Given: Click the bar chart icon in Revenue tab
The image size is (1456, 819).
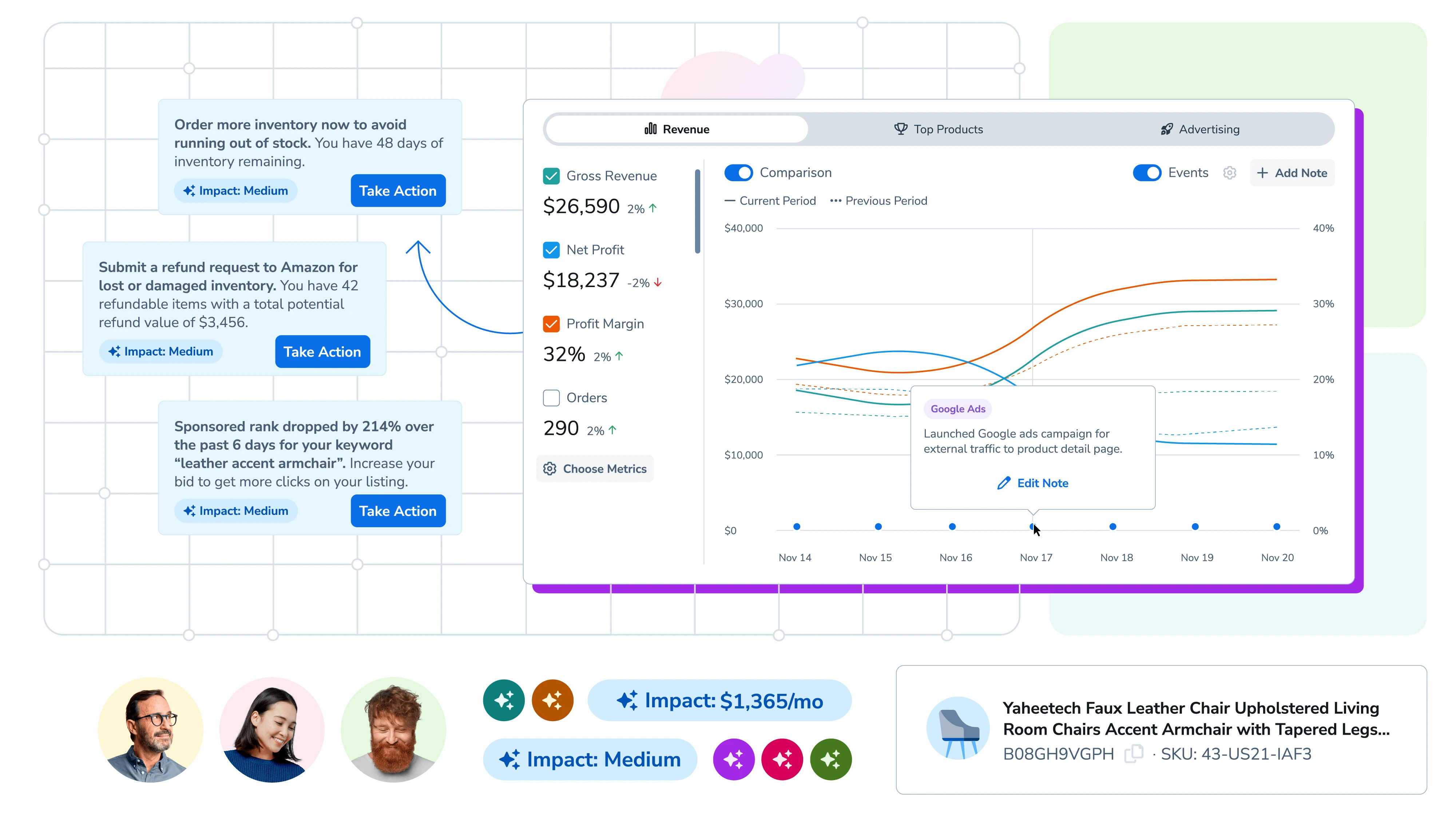Looking at the screenshot, I should (x=651, y=129).
